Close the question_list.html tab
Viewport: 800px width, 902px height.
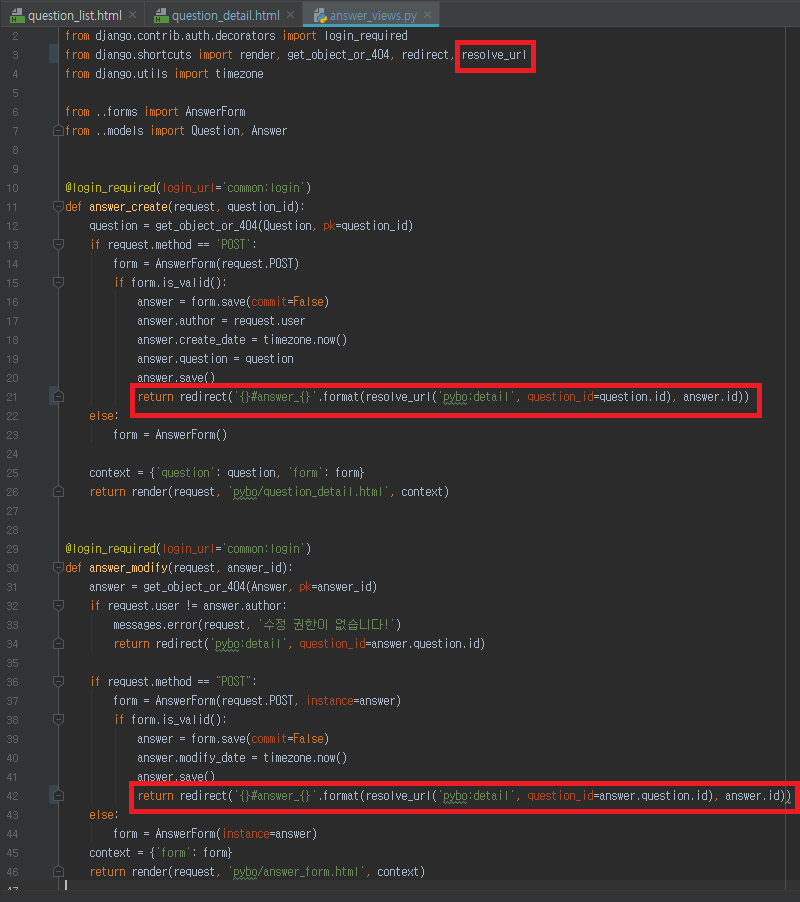coord(133,15)
